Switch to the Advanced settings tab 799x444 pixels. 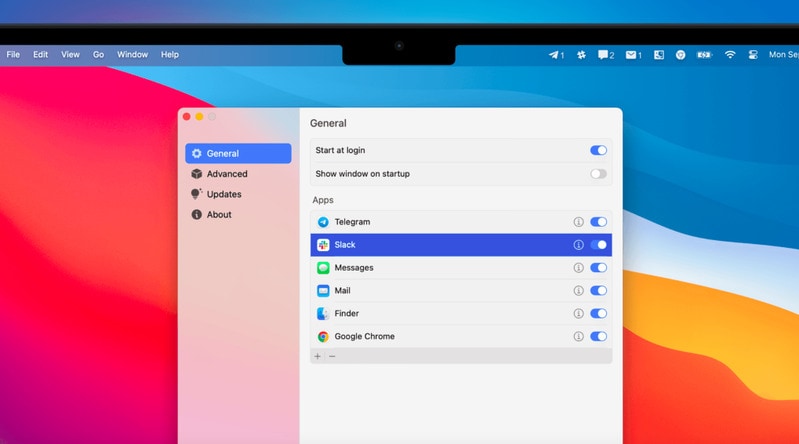[227, 174]
